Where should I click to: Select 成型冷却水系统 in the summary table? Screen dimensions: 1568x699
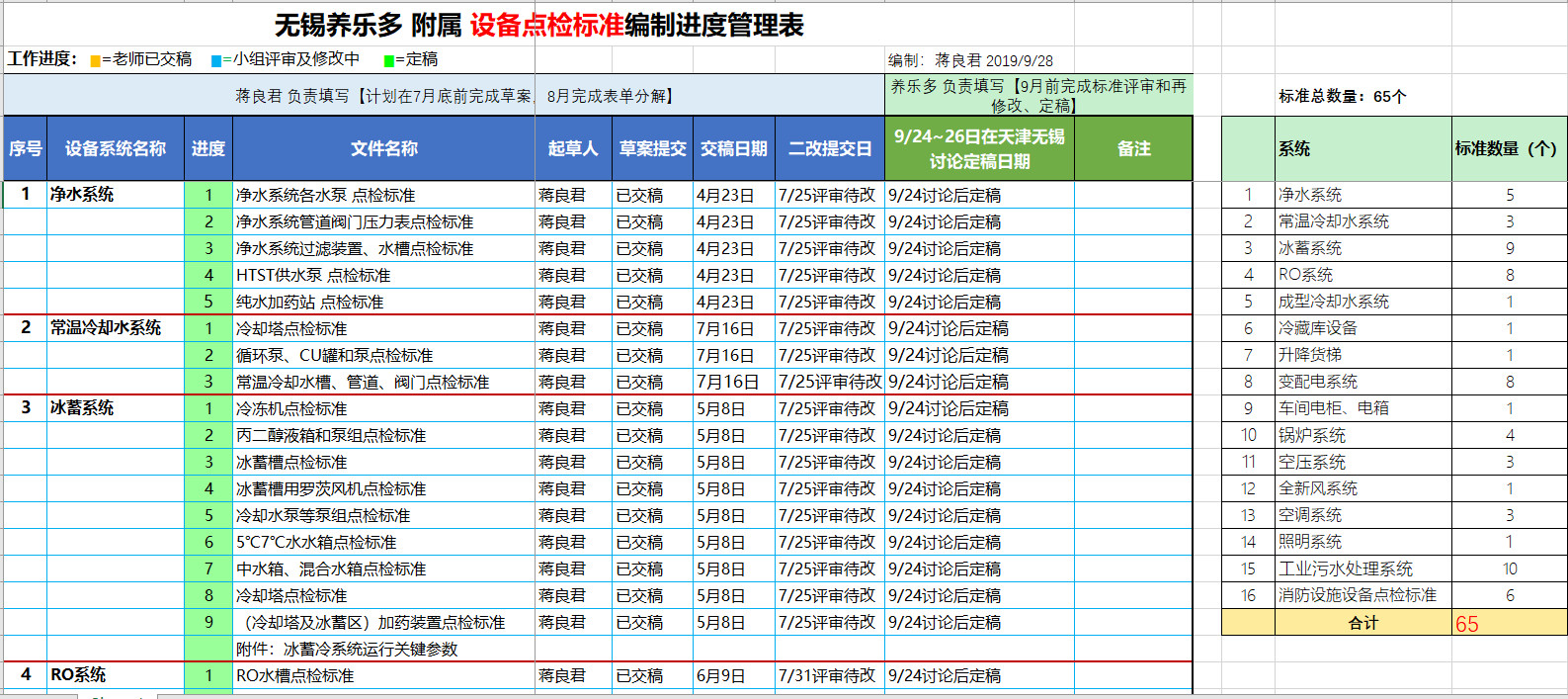pos(1363,302)
